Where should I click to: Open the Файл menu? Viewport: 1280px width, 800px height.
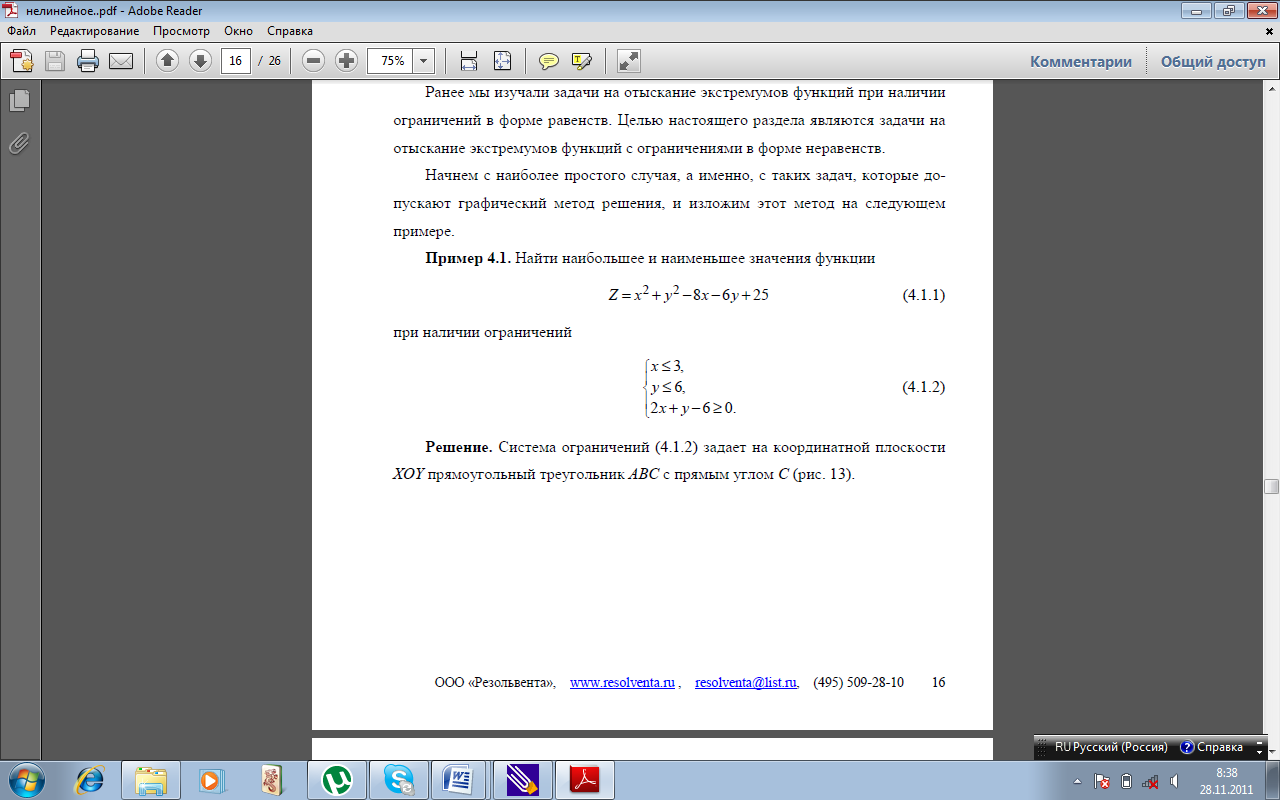(x=21, y=31)
